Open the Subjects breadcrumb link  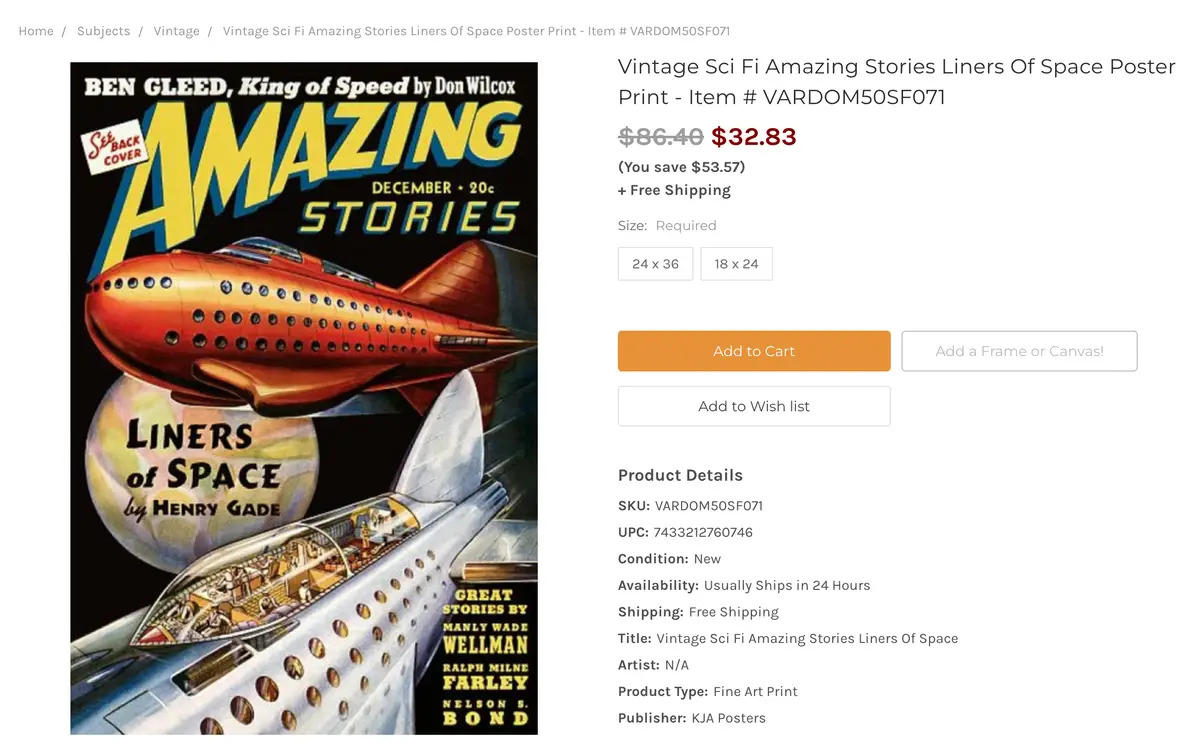click(103, 31)
